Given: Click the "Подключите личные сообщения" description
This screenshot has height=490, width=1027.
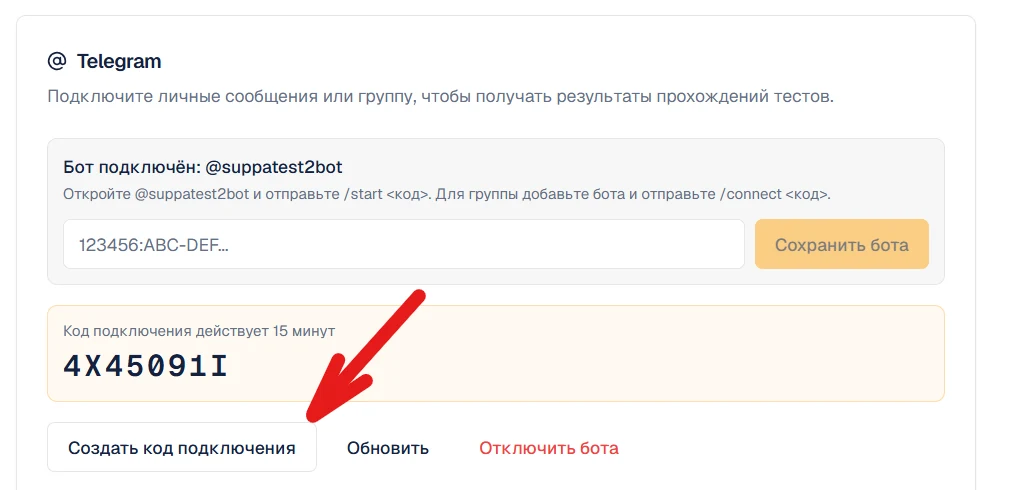Looking at the screenshot, I should pyautogui.click(x=441, y=98).
